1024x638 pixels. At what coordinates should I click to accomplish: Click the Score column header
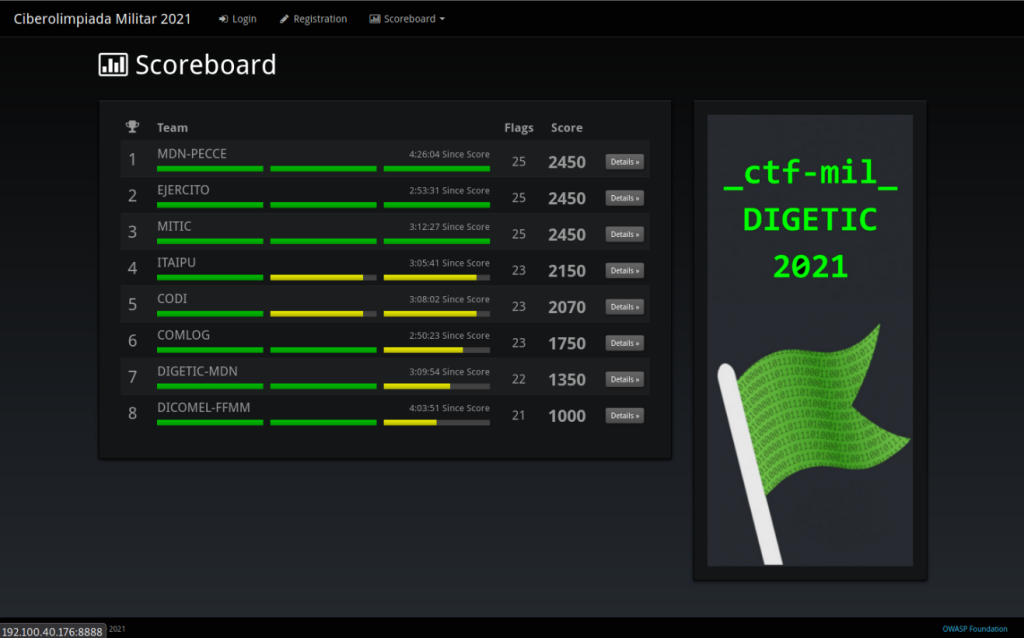point(566,128)
